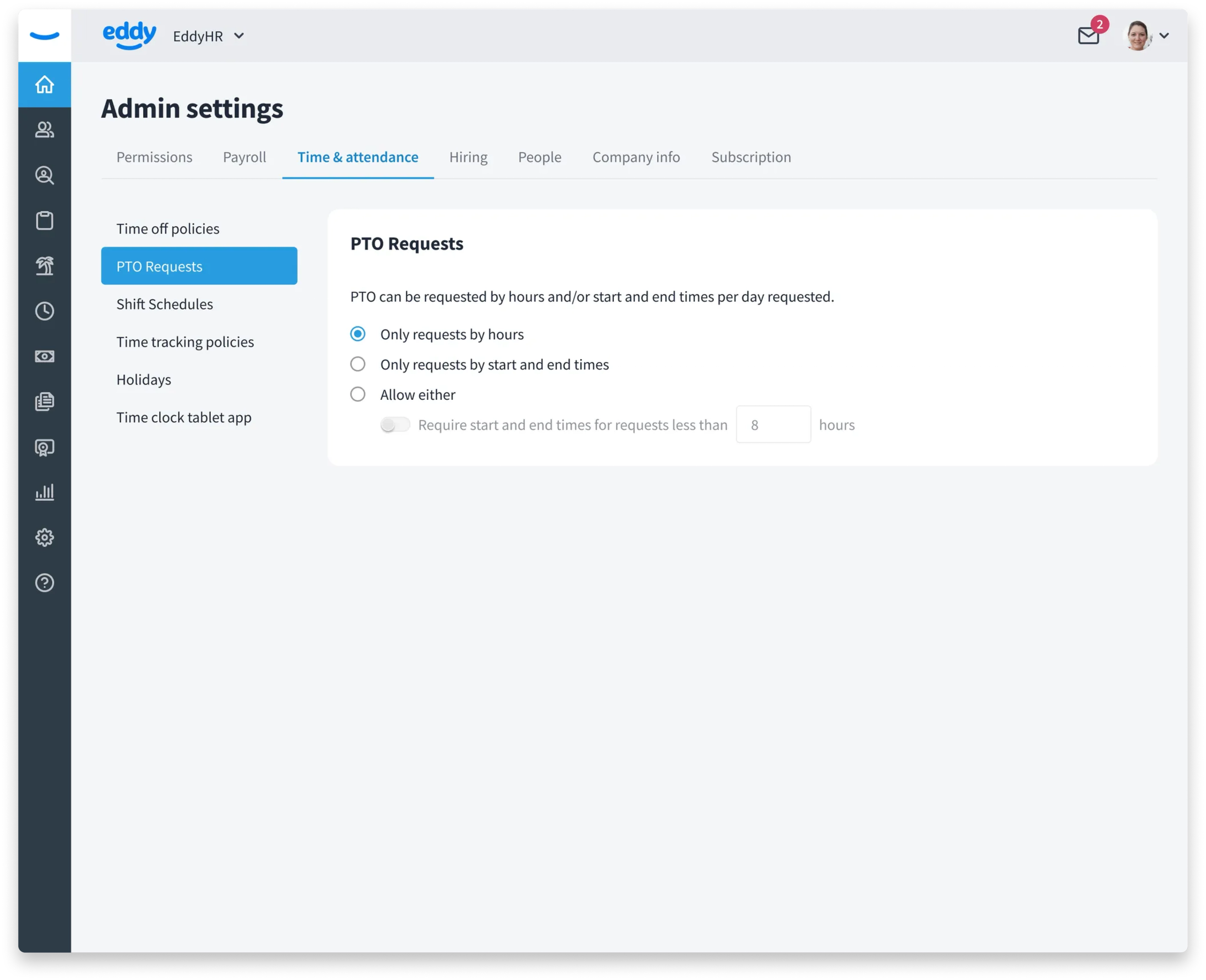Click the Eddy smile logo at sidebar top

(x=45, y=35)
